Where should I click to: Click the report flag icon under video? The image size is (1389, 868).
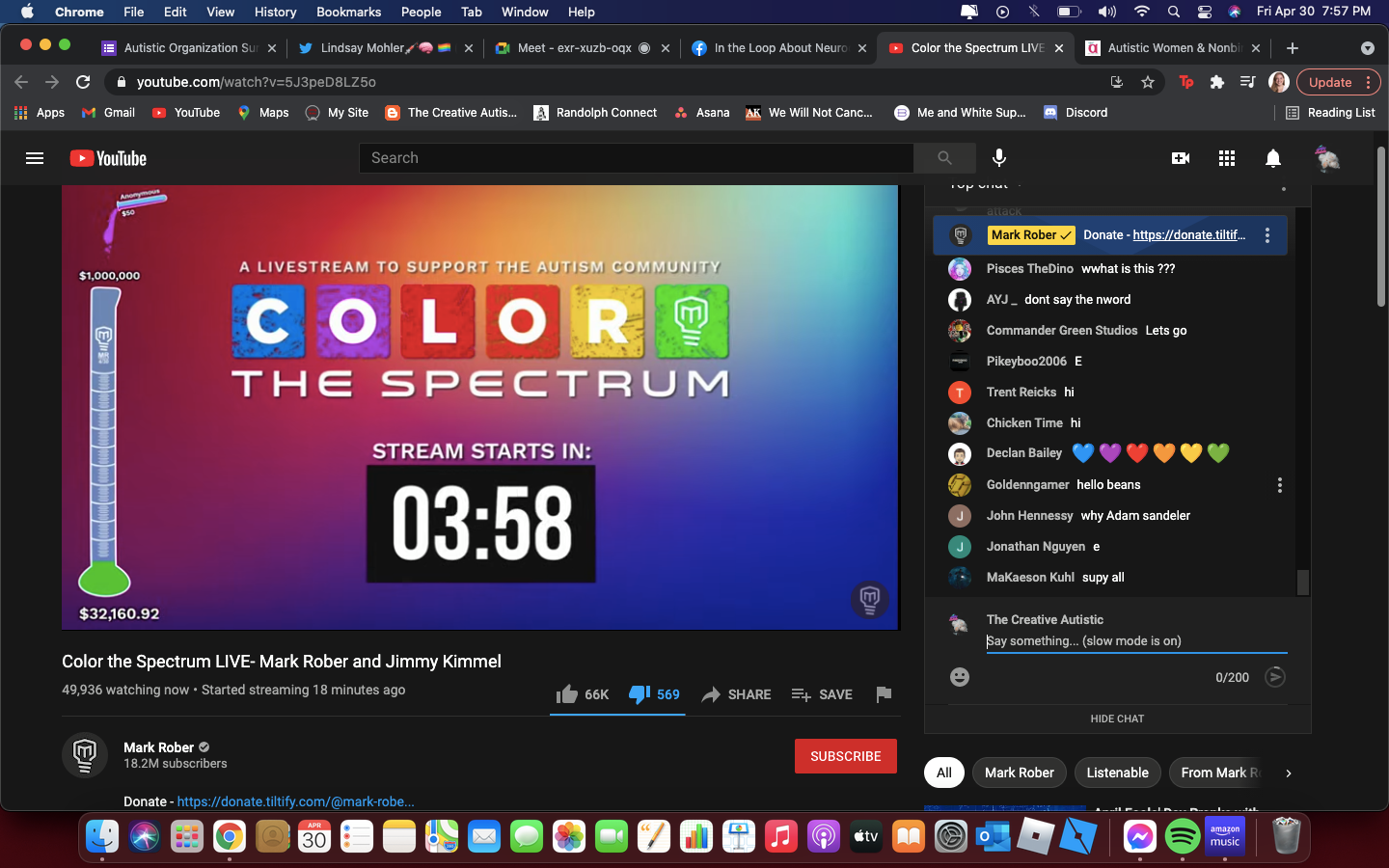click(883, 694)
